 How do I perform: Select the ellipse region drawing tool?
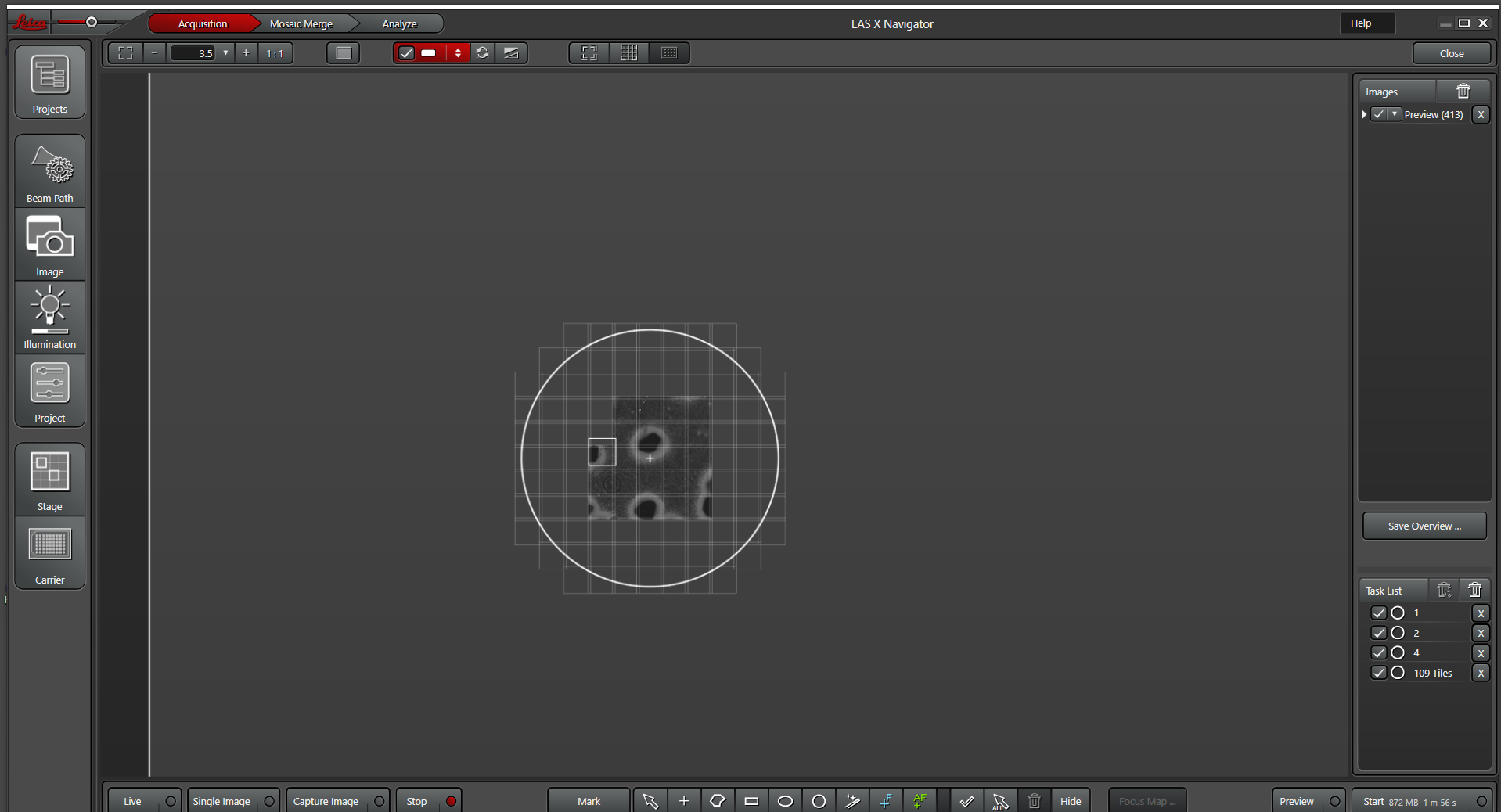[x=785, y=801]
